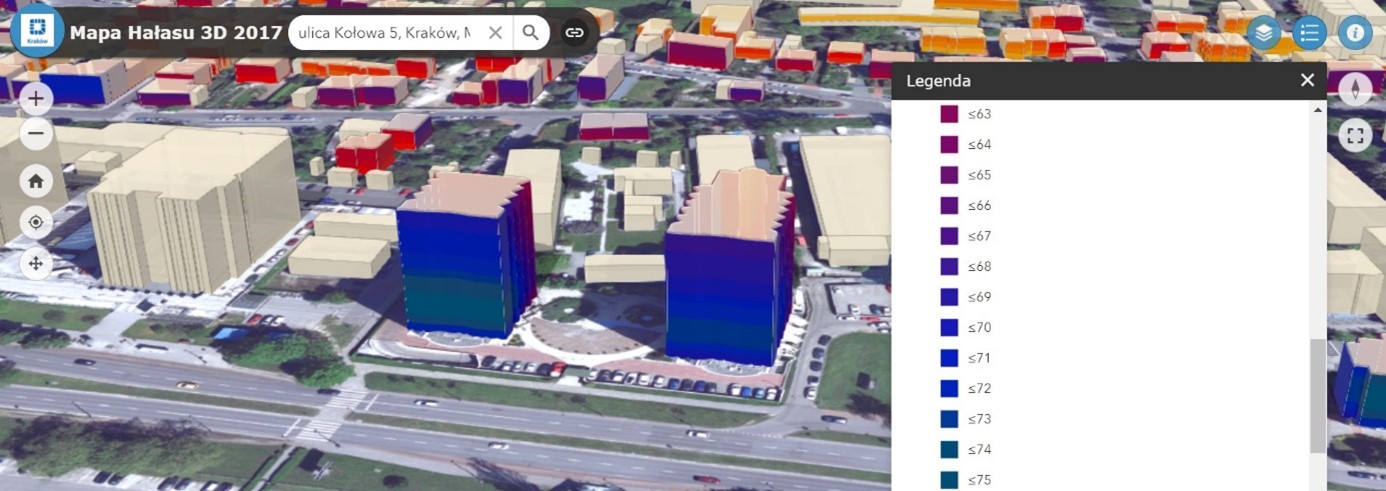1386x491 pixels.
Task: Open the layers list panel
Action: 1264,33
